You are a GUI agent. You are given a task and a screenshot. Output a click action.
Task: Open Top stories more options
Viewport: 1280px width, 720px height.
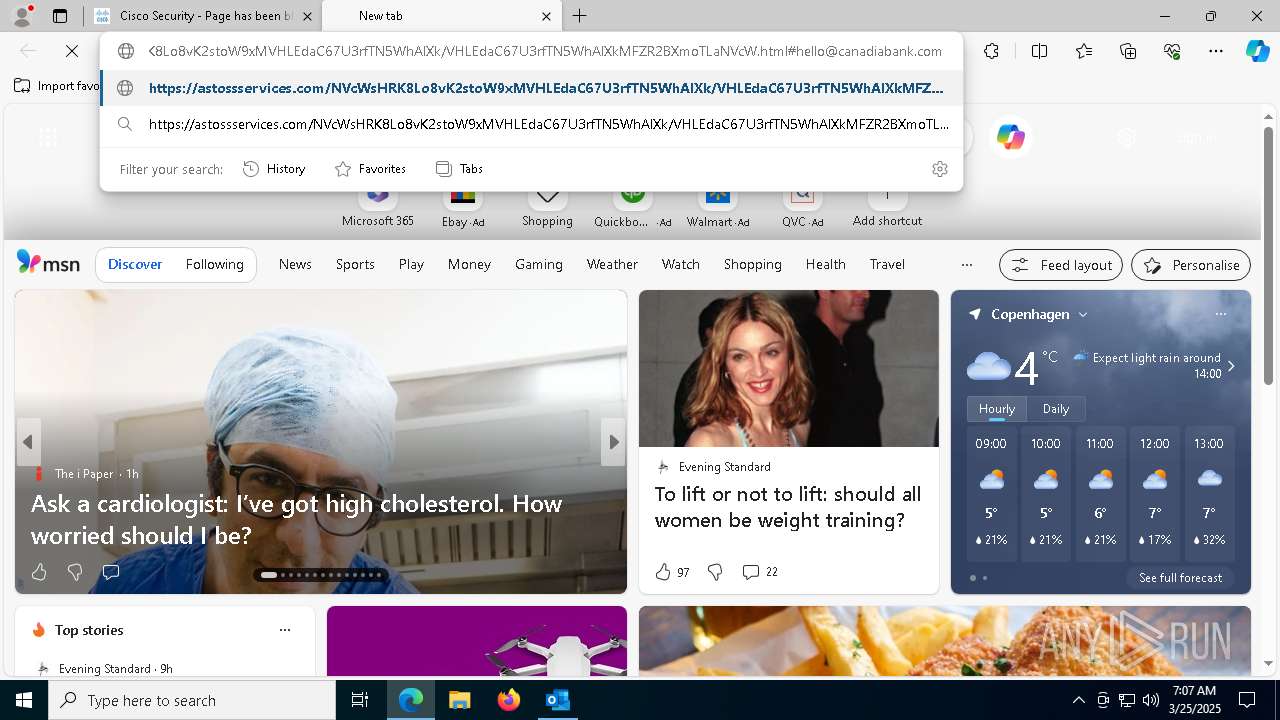click(285, 630)
